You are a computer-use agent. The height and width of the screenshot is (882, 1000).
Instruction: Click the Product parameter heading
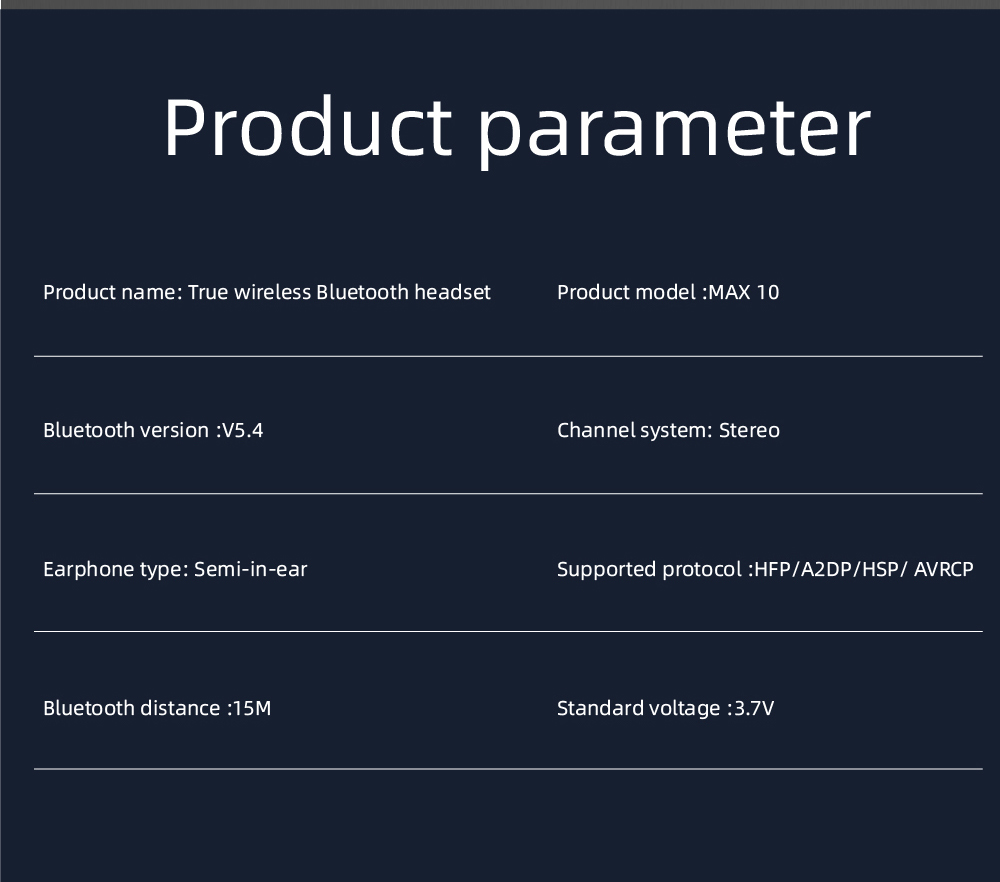coord(517,128)
